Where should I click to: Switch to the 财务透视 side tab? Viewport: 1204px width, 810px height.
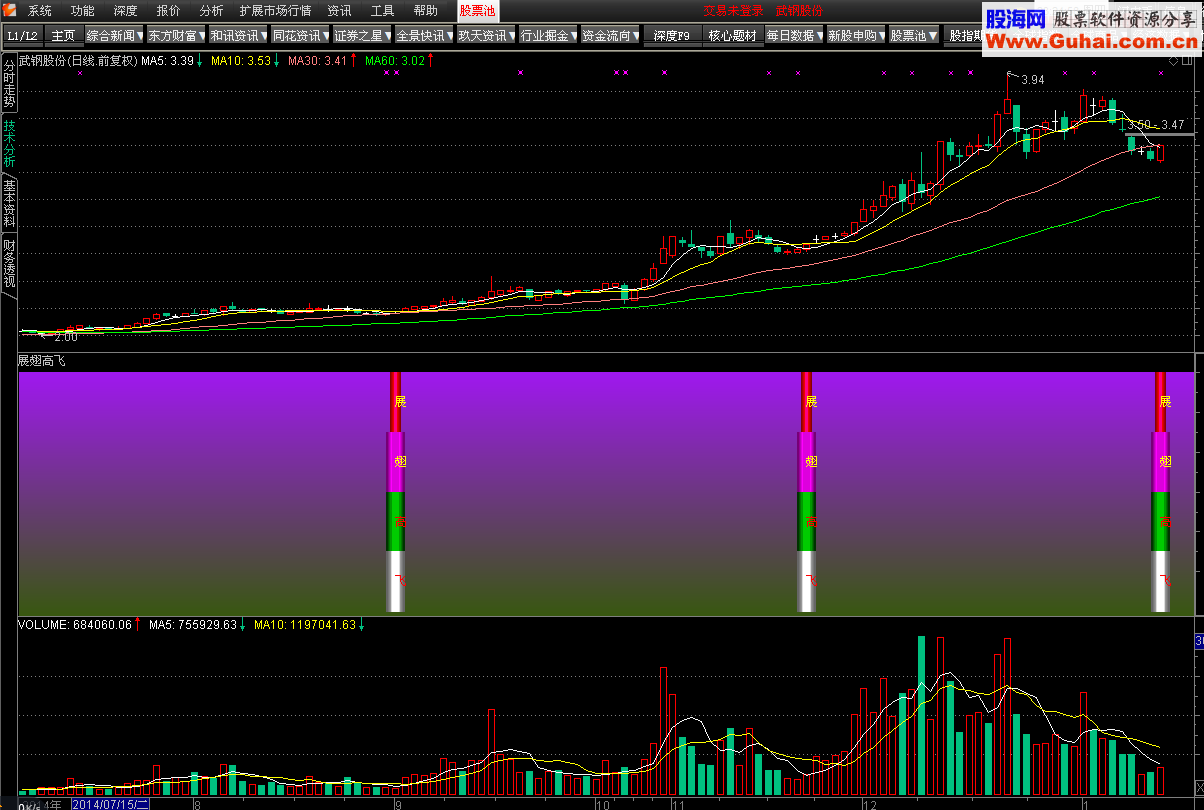(9, 263)
